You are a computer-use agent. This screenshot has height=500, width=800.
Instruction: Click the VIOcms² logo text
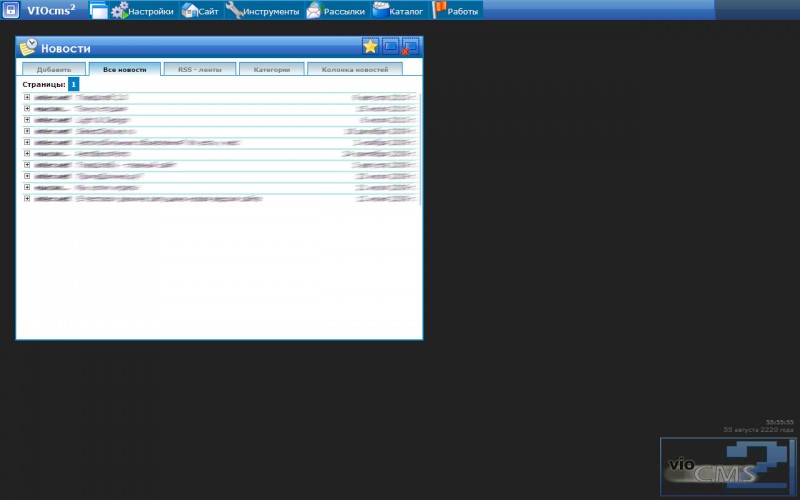[x=51, y=10]
